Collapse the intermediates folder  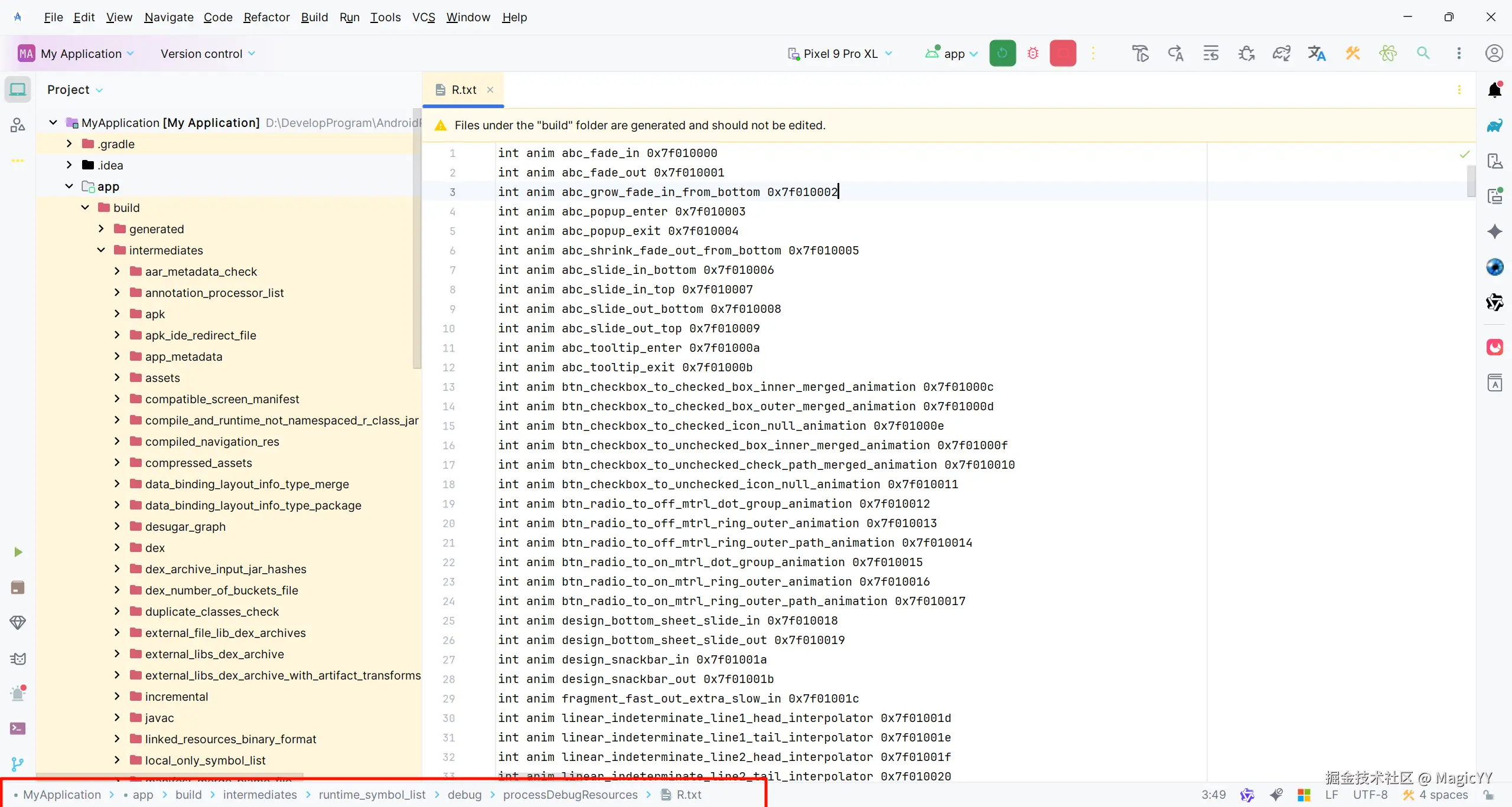tap(101, 250)
